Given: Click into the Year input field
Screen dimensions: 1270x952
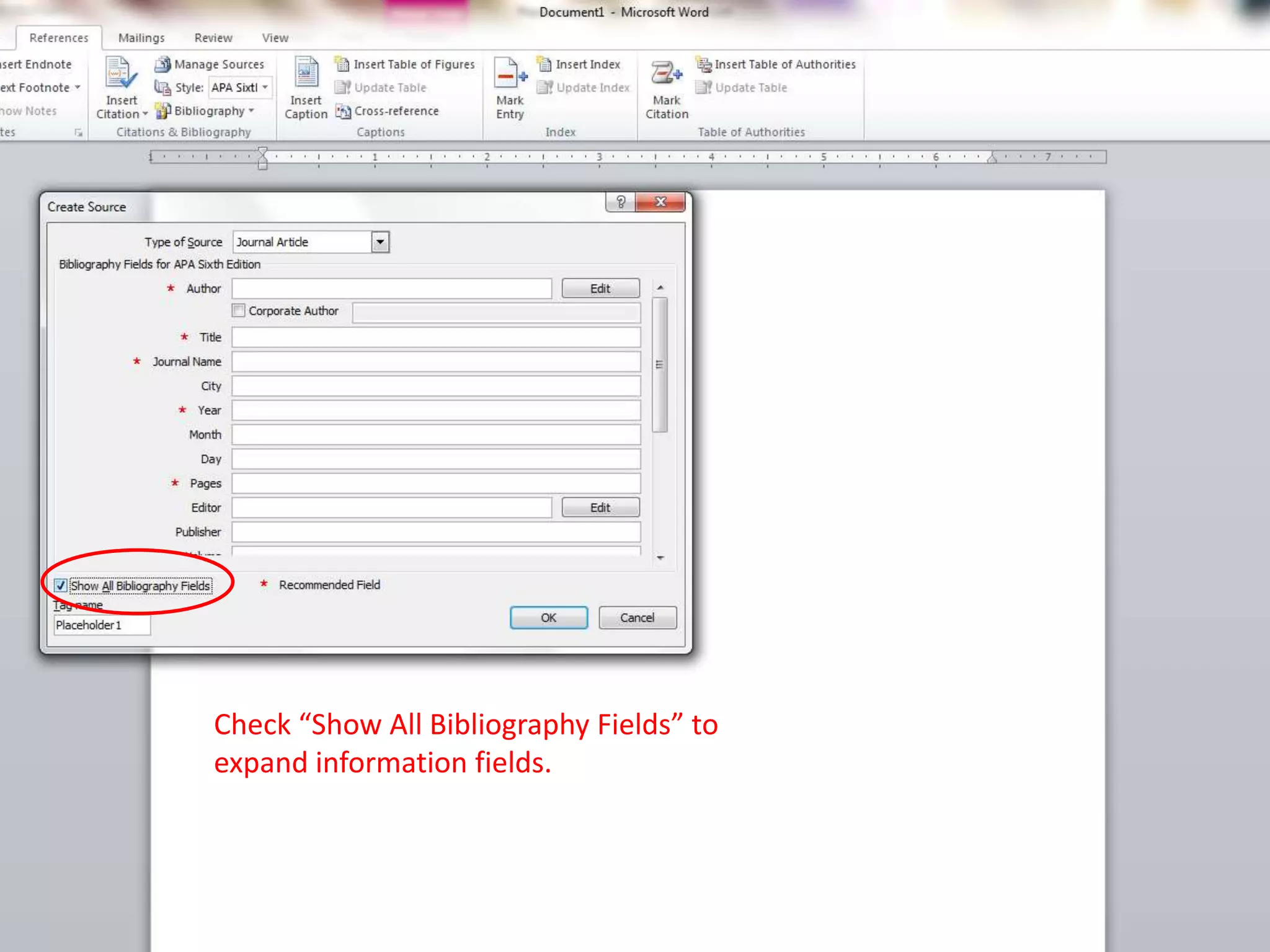Looking at the screenshot, I should coord(437,410).
